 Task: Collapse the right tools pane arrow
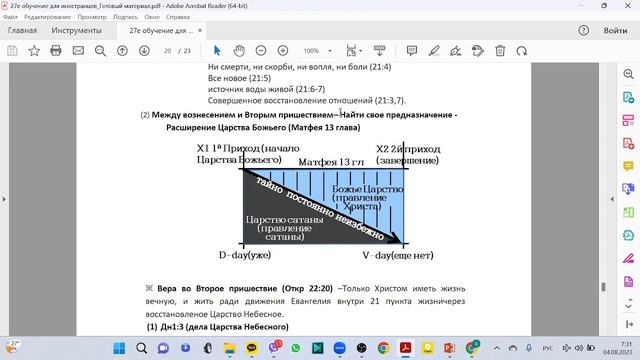tap(611, 199)
